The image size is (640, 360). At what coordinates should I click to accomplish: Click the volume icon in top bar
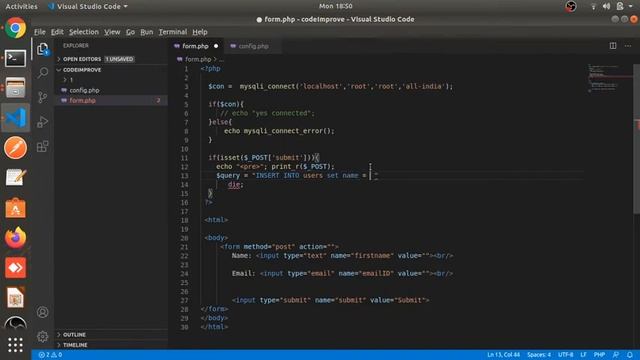coord(607,6)
